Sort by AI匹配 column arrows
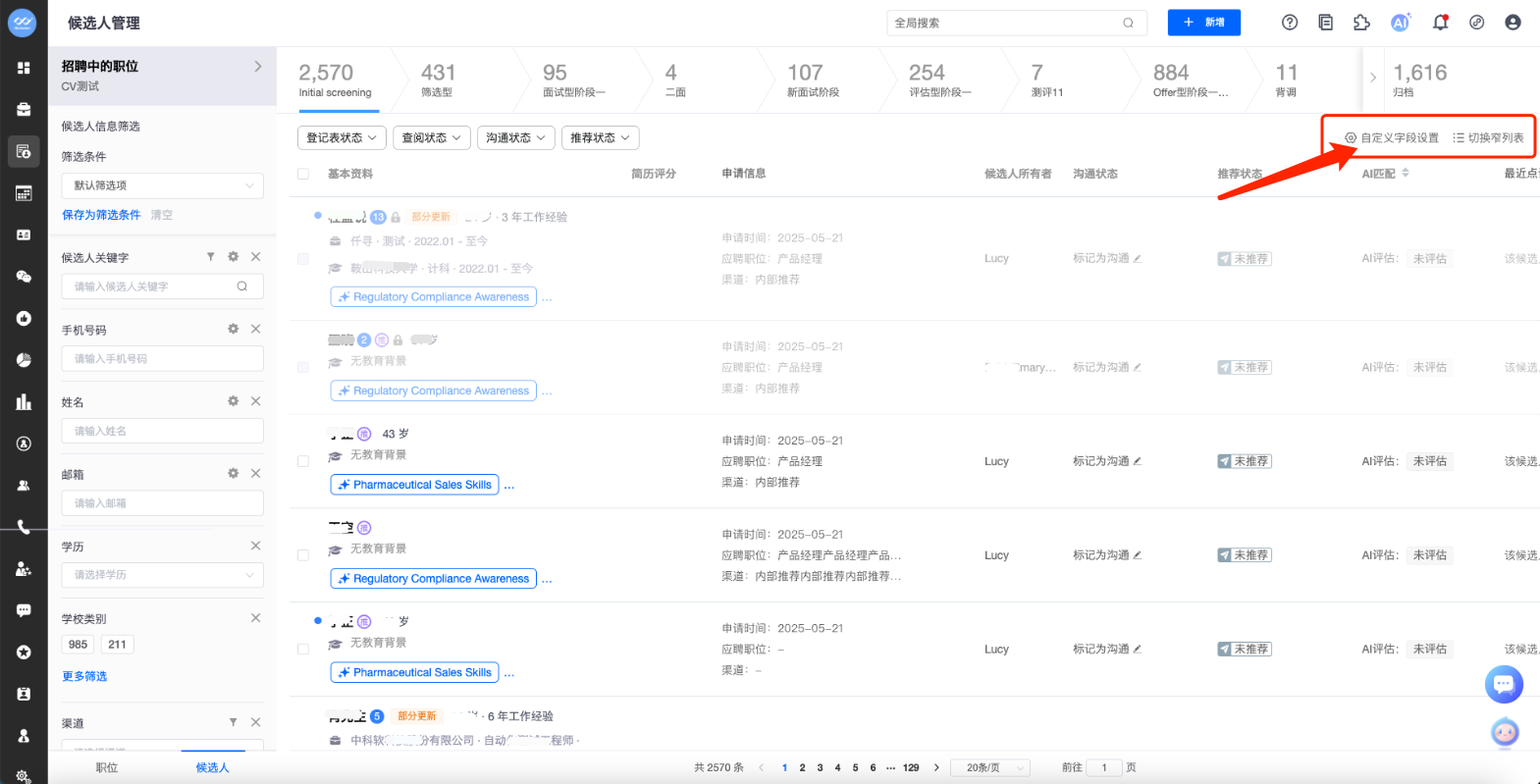Image resolution: width=1540 pixels, height=784 pixels. 1406,173
